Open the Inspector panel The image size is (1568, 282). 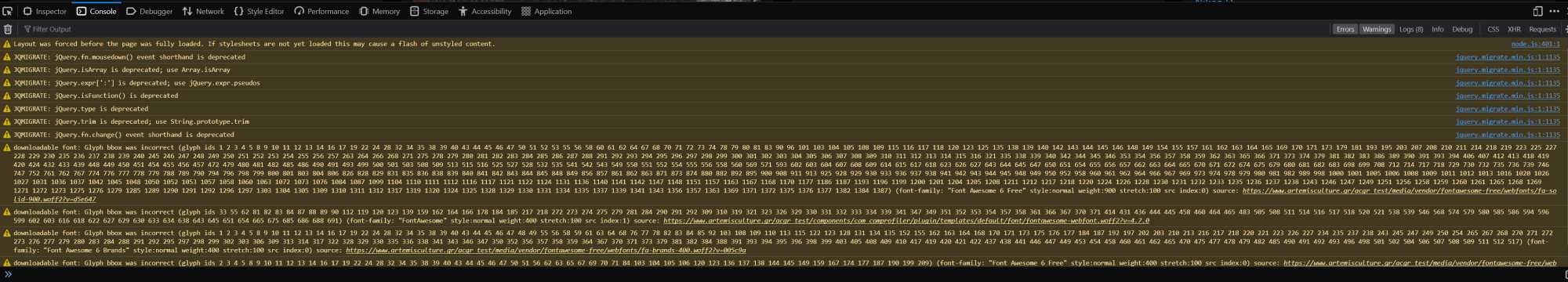45,11
